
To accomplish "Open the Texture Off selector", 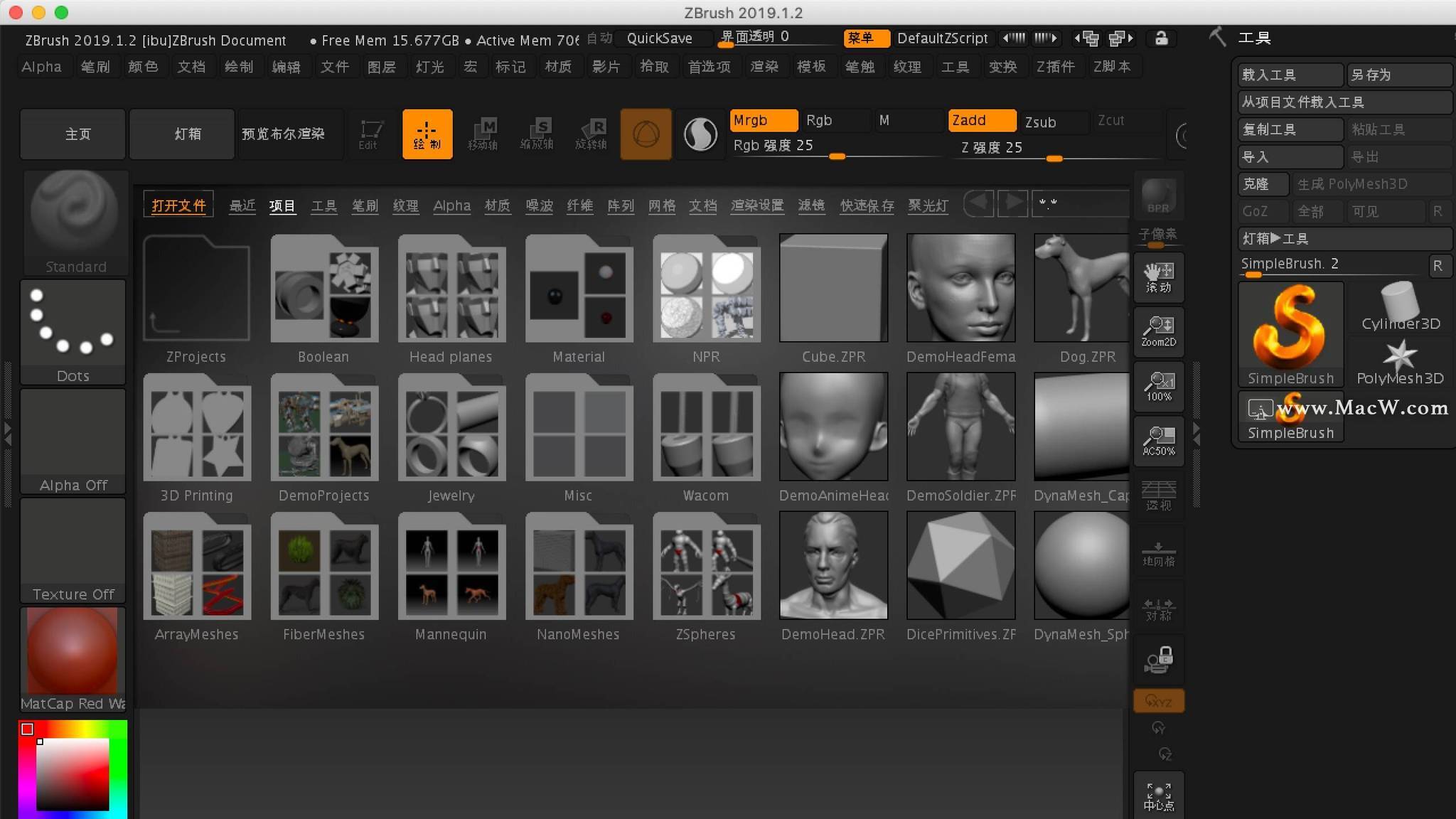I will pyautogui.click(x=73, y=550).
